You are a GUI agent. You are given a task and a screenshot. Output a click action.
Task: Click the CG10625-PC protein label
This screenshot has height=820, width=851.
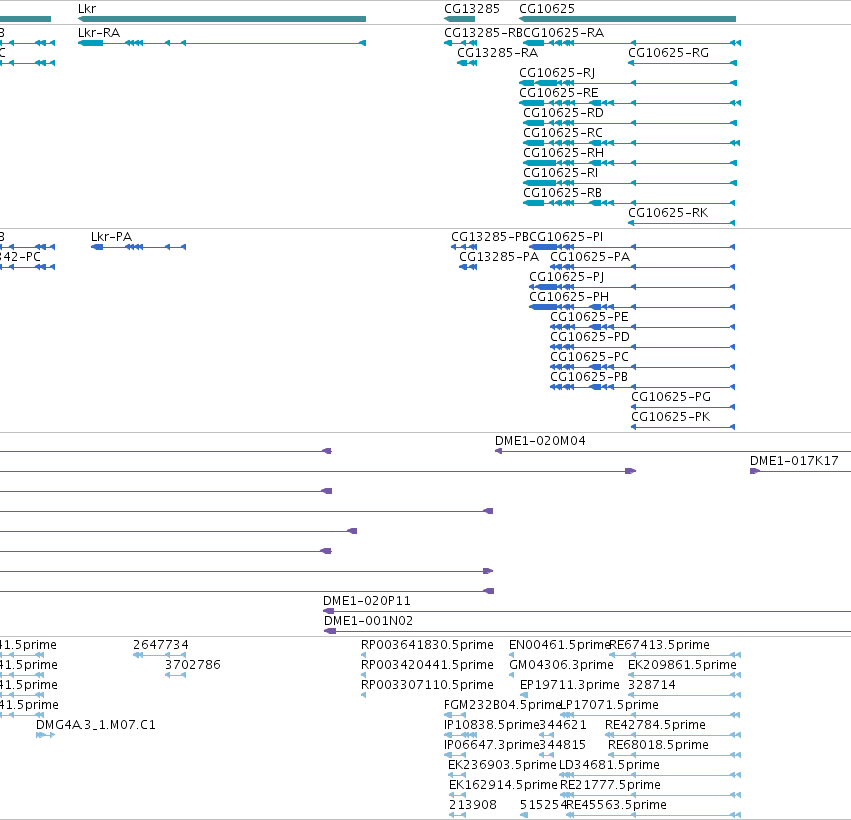pyautogui.click(x=589, y=357)
